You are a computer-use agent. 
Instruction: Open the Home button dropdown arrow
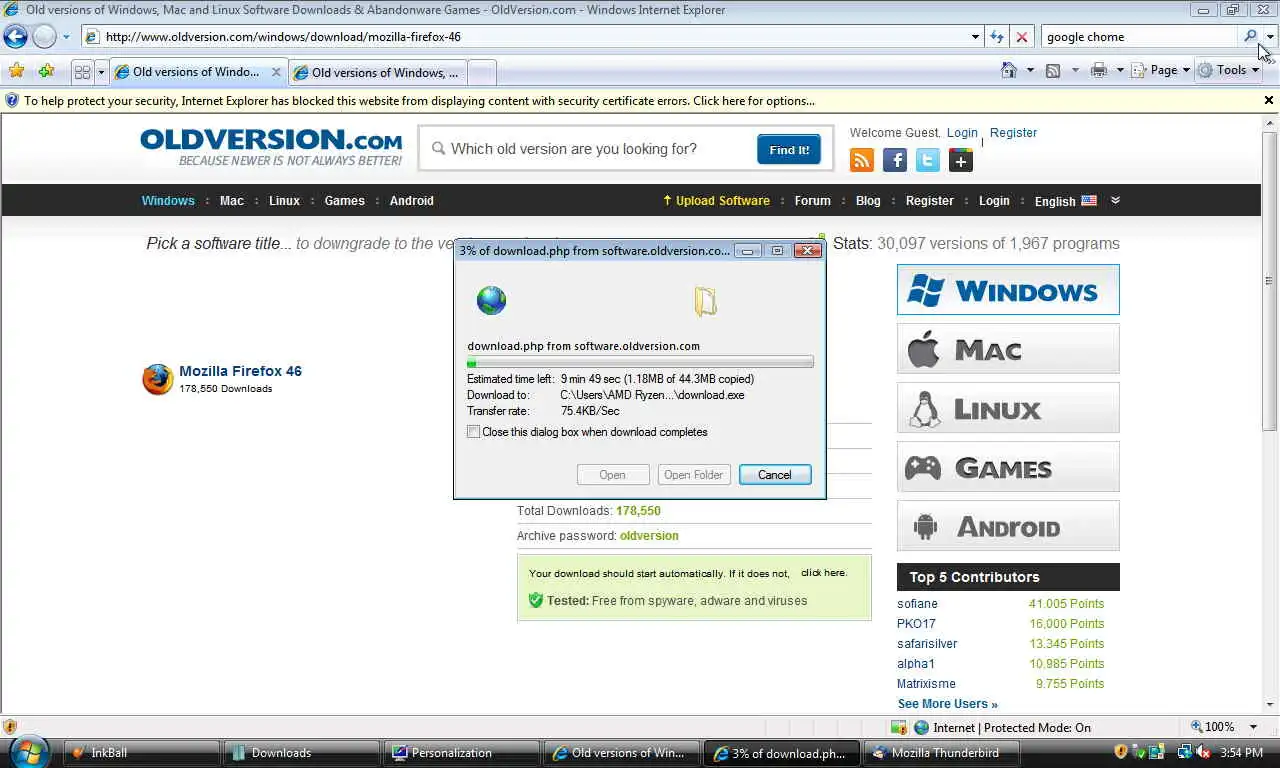[x=1030, y=70]
